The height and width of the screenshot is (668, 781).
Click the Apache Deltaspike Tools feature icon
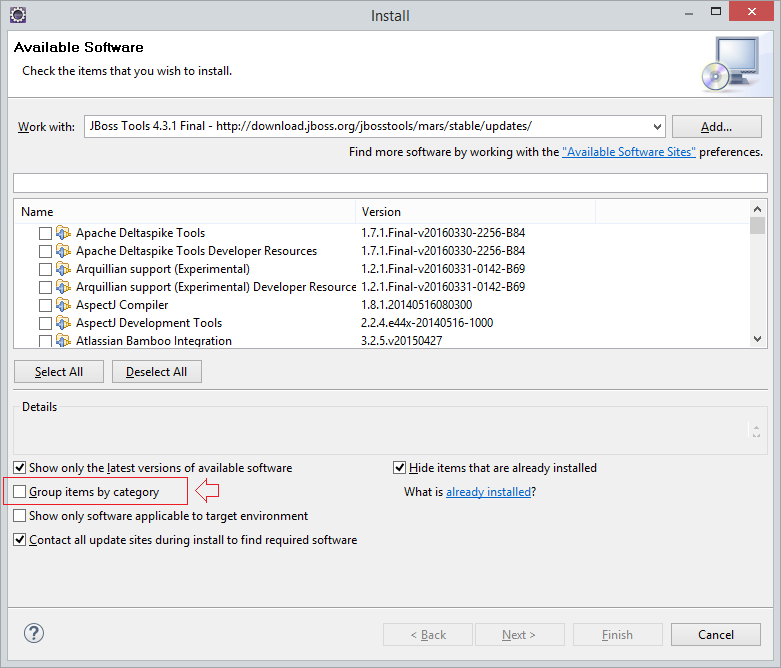click(63, 233)
